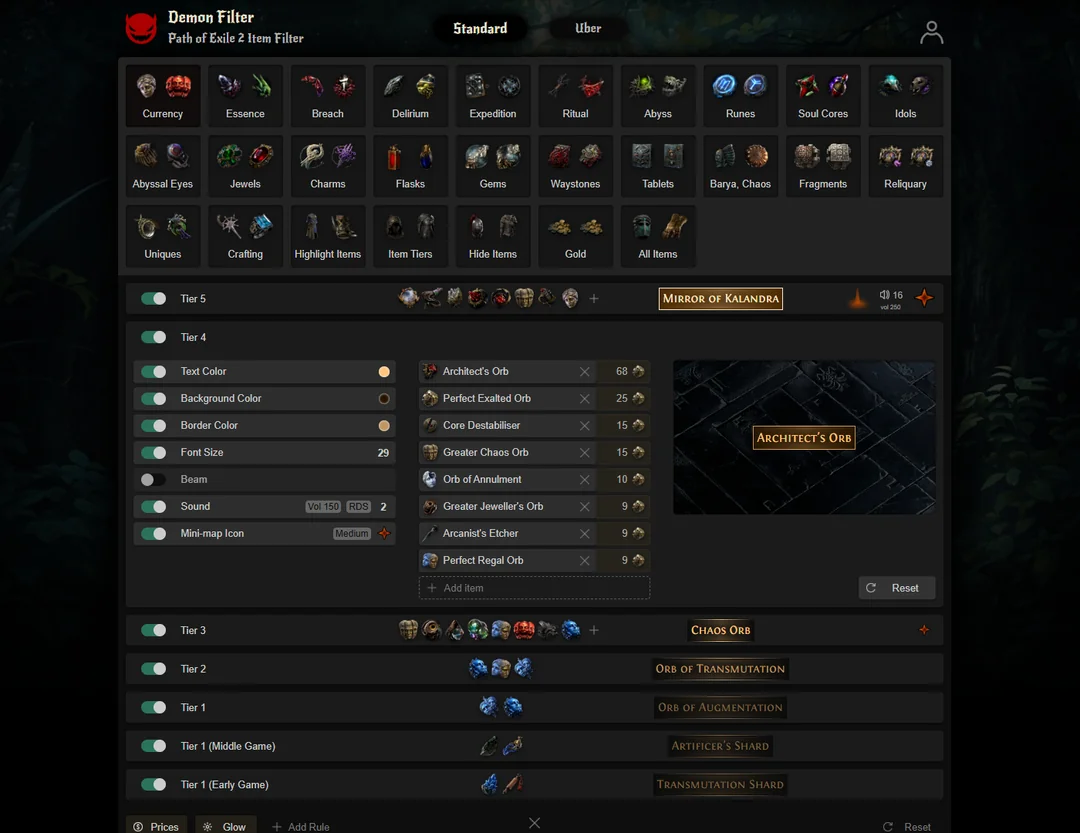Click the Demon Filter red logo
The width and height of the screenshot is (1080, 833).
(141, 28)
